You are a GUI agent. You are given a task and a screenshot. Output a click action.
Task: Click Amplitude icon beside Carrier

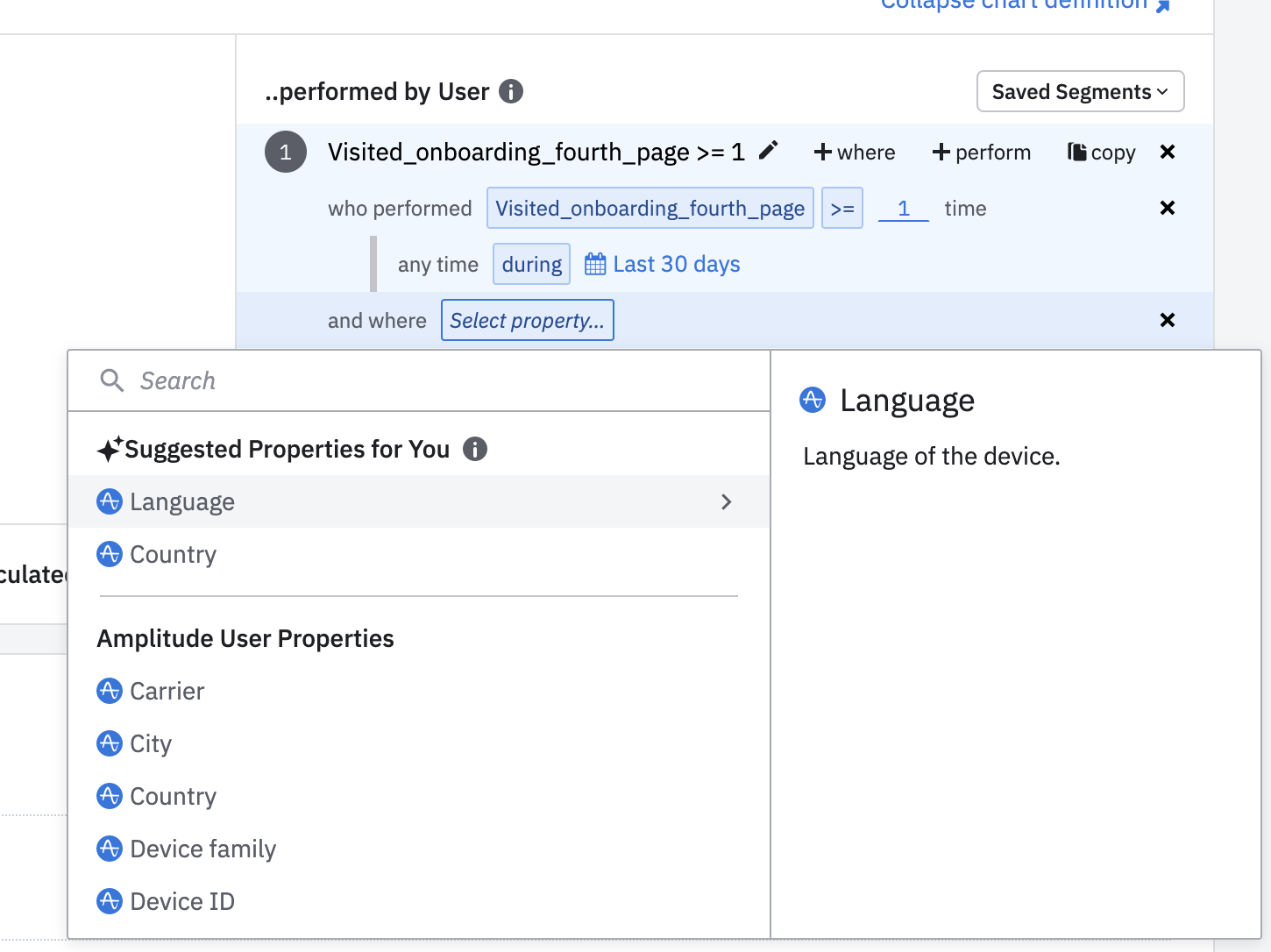(x=110, y=691)
